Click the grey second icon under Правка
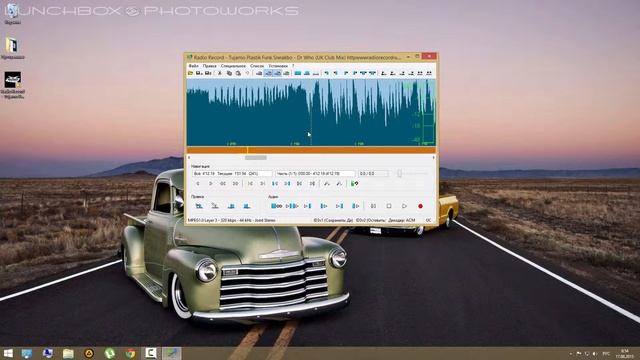Screen dimensions: 640x360 coord(215,206)
